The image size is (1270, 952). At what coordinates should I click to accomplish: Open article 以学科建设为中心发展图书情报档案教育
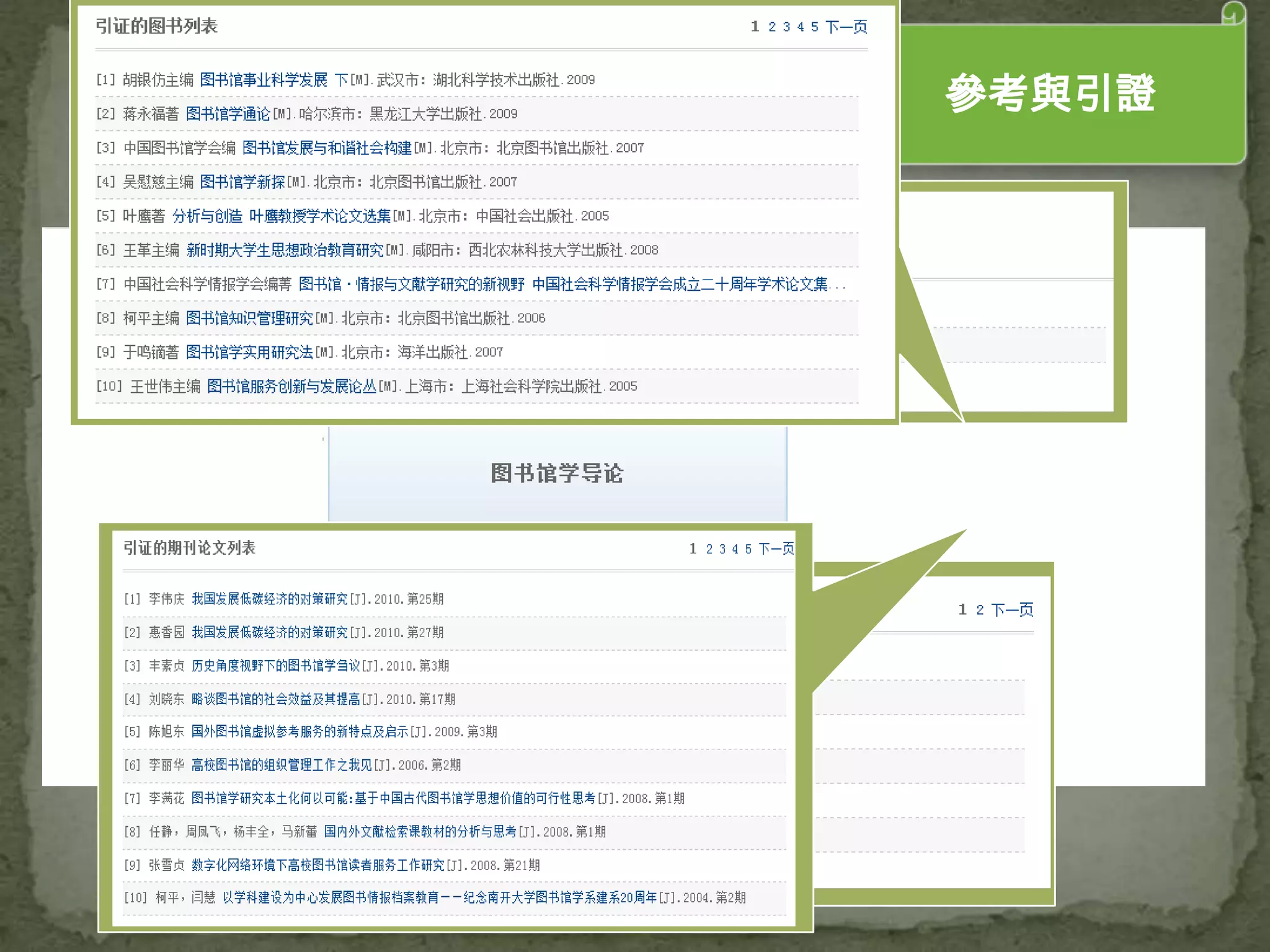[x=440, y=897]
